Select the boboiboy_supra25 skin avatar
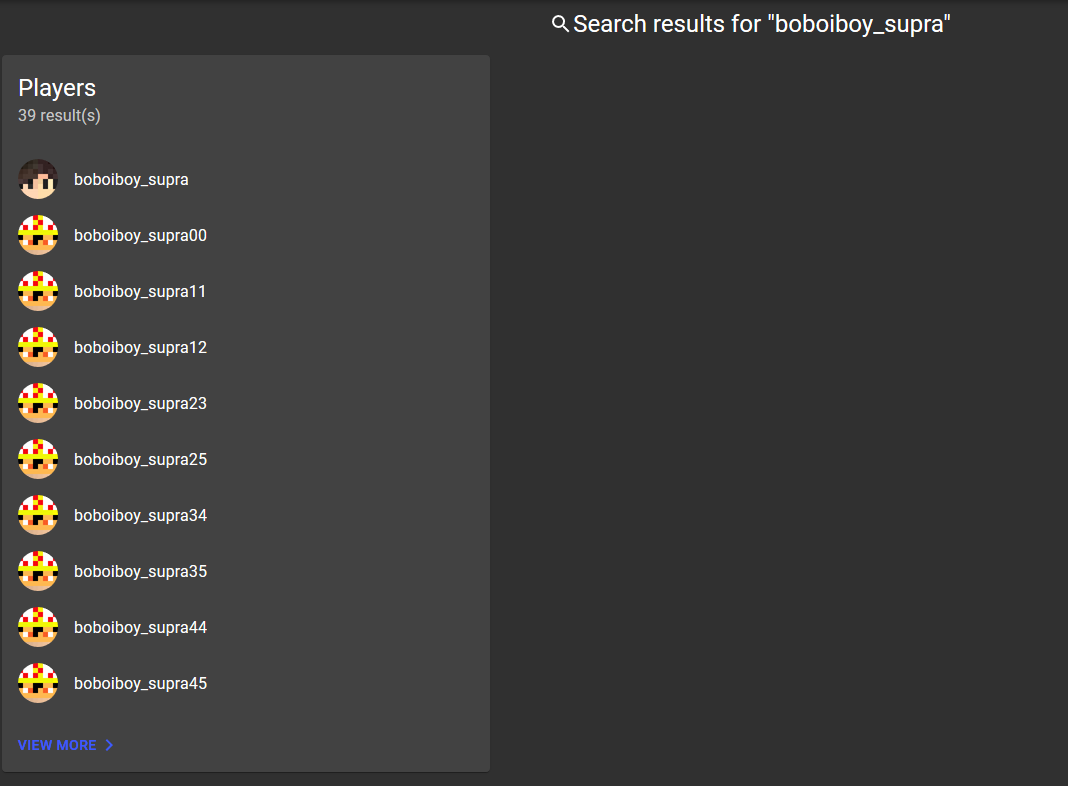The width and height of the screenshot is (1068, 786). pyautogui.click(x=38, y=459)
